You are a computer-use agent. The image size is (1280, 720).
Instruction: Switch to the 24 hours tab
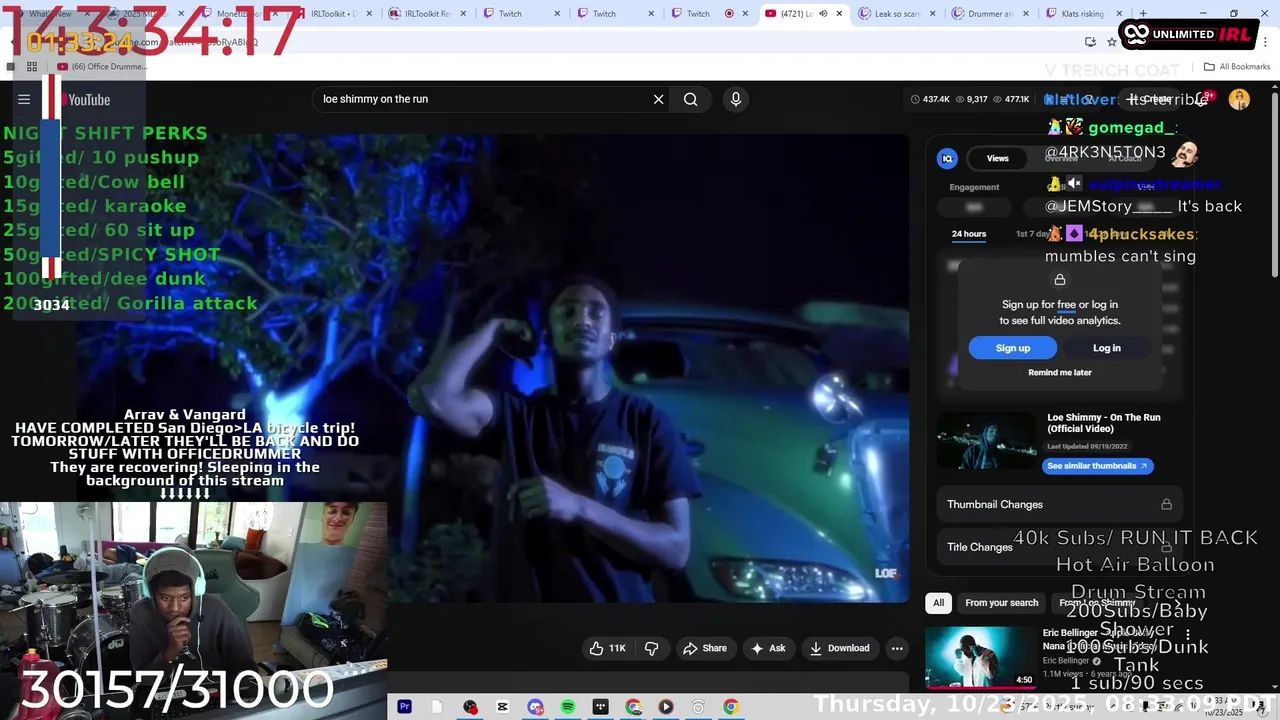[x=968, y=234]
